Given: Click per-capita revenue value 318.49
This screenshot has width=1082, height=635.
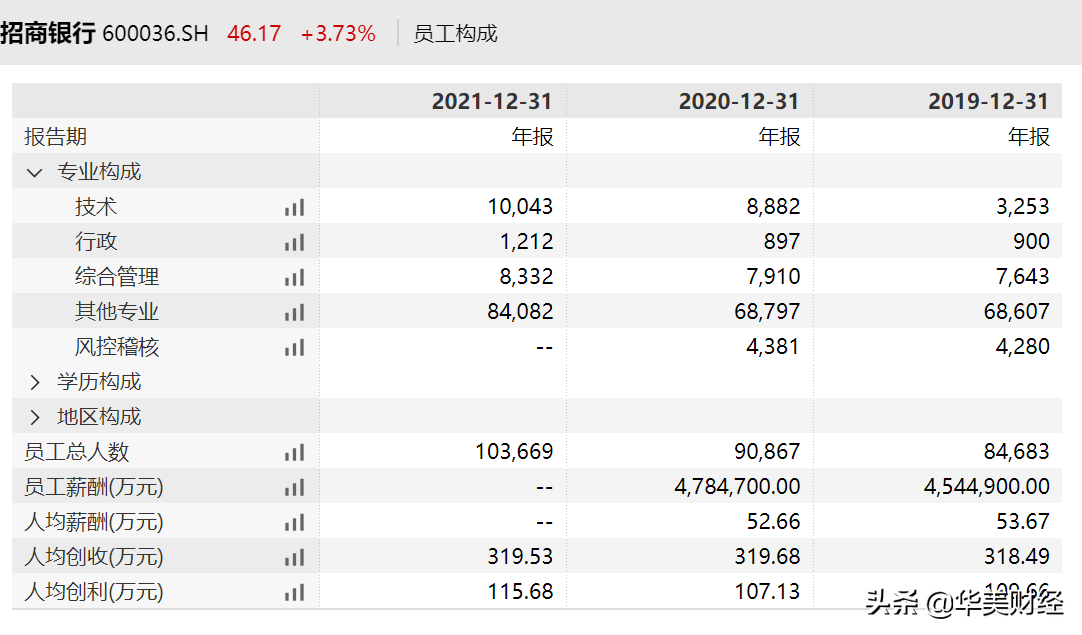Looking at the screenshot, I should [x=1016, y=556].
